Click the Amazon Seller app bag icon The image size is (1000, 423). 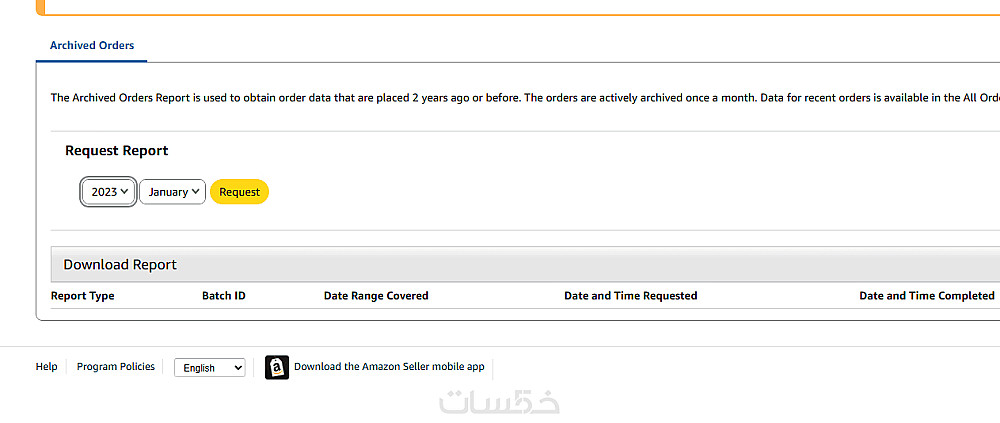click(277, 367)
